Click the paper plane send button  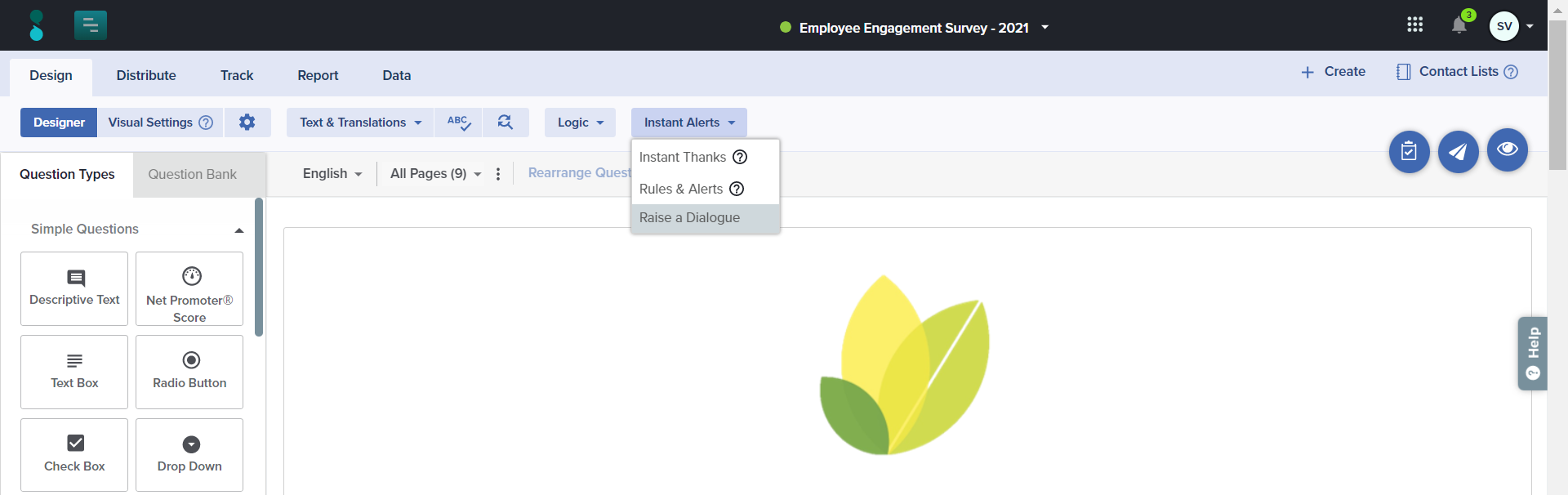pyautogui.click(x=1458, y=152)
